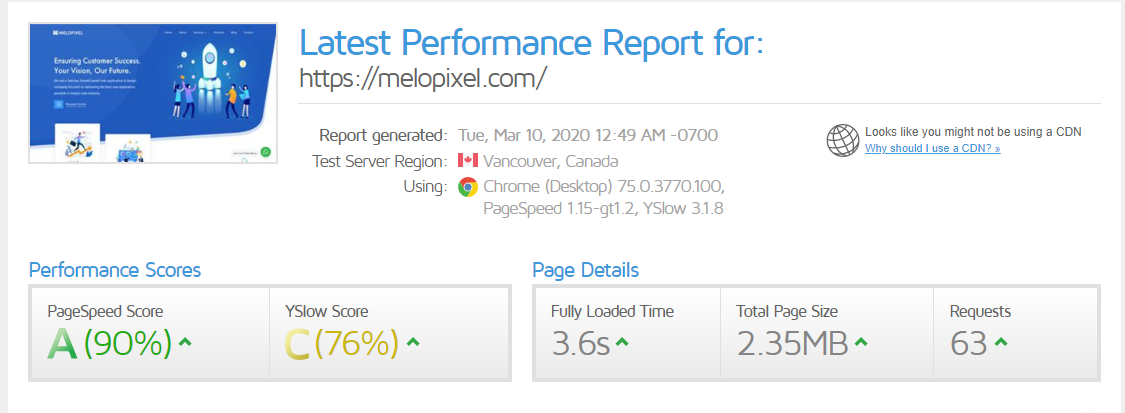This screenshot has width=1125, height=413.
Task: Click the Fully Loaded Time value 3.6s
Action: click(581, 343)
